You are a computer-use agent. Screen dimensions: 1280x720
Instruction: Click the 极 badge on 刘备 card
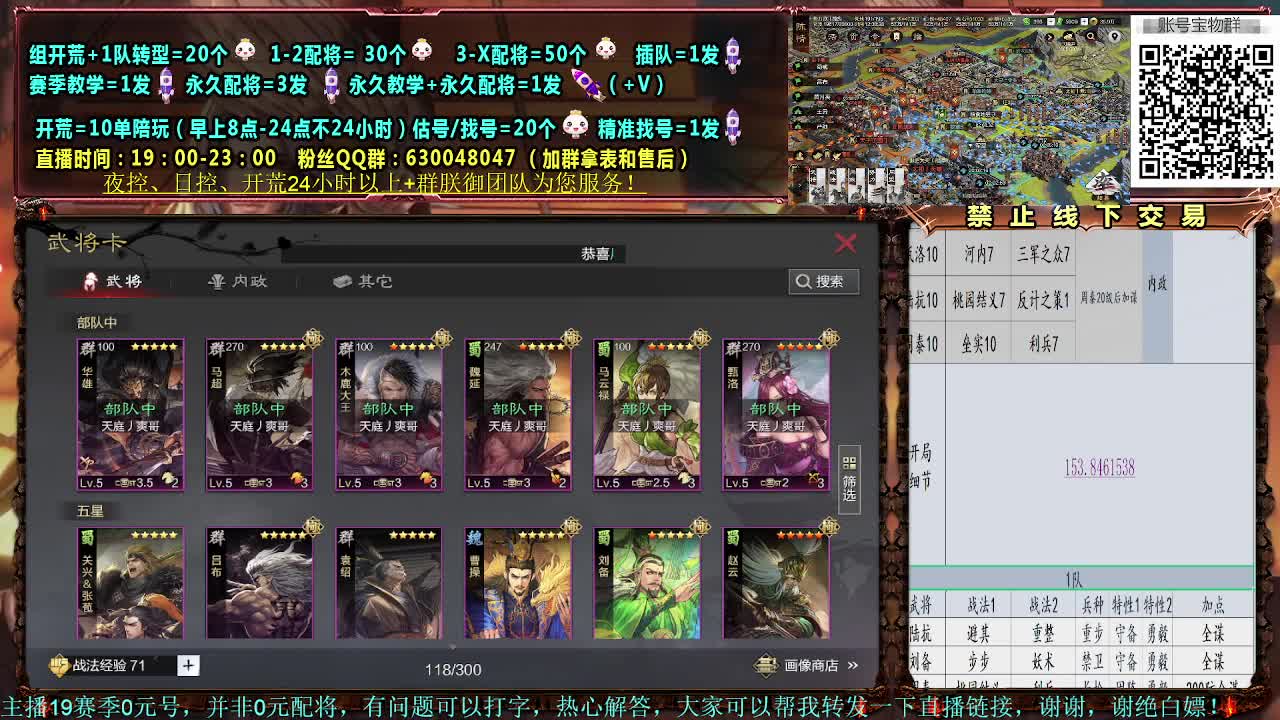click(700, 527)
